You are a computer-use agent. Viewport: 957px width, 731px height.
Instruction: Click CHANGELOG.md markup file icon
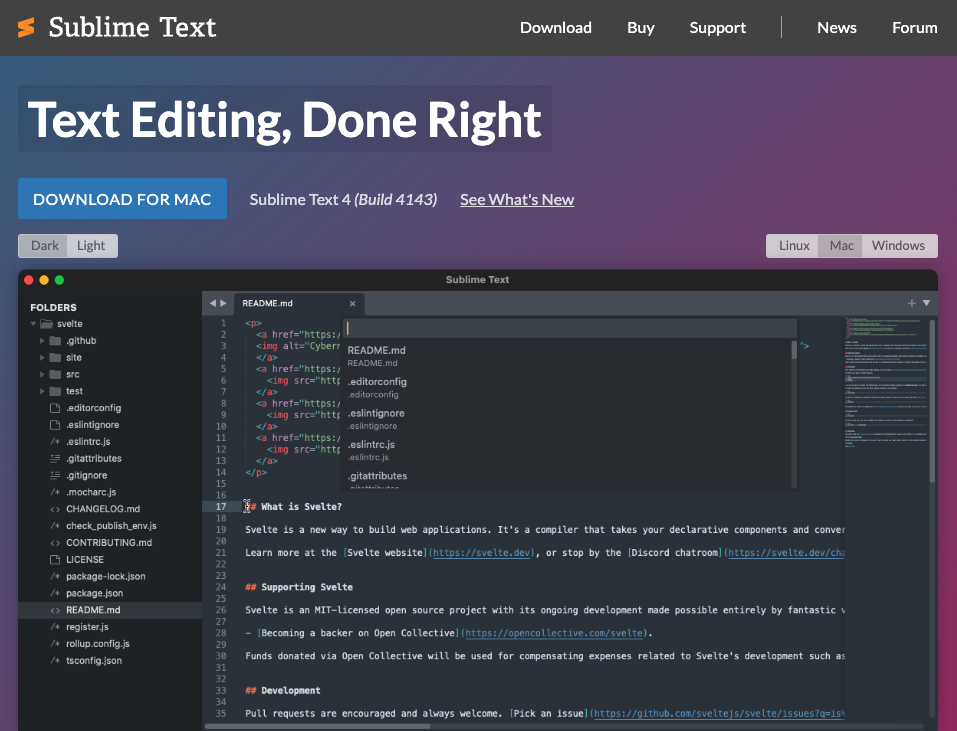(55, 509)
